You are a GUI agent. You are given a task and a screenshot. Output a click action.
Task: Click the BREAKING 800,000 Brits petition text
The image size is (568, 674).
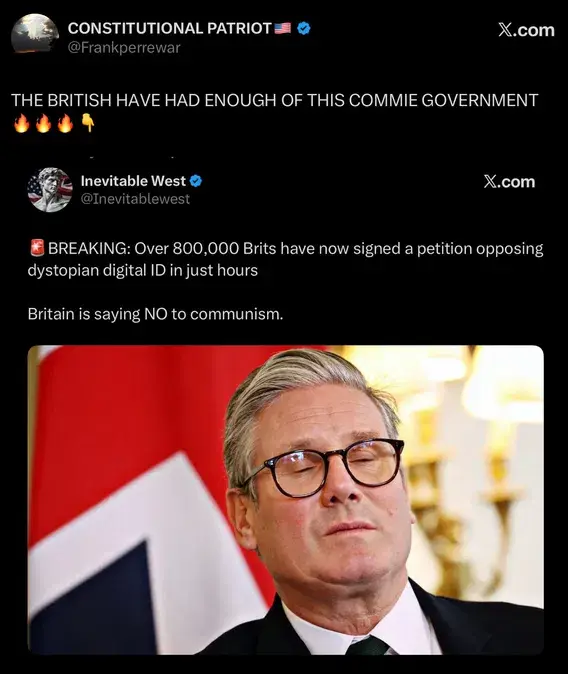[286, 259]
